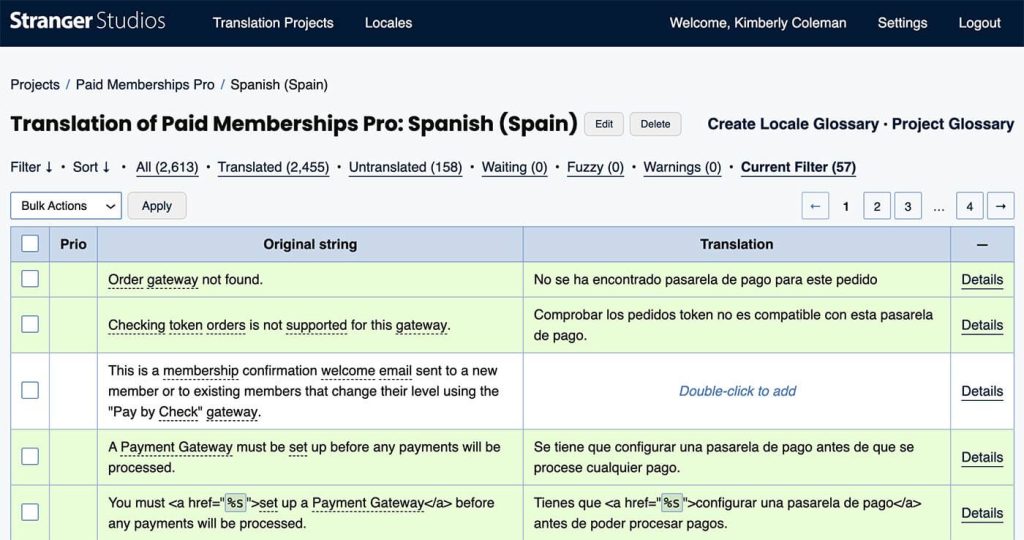
Task: Click original string 'Order gateway not found.'
Action: click(x=185, y=279)
